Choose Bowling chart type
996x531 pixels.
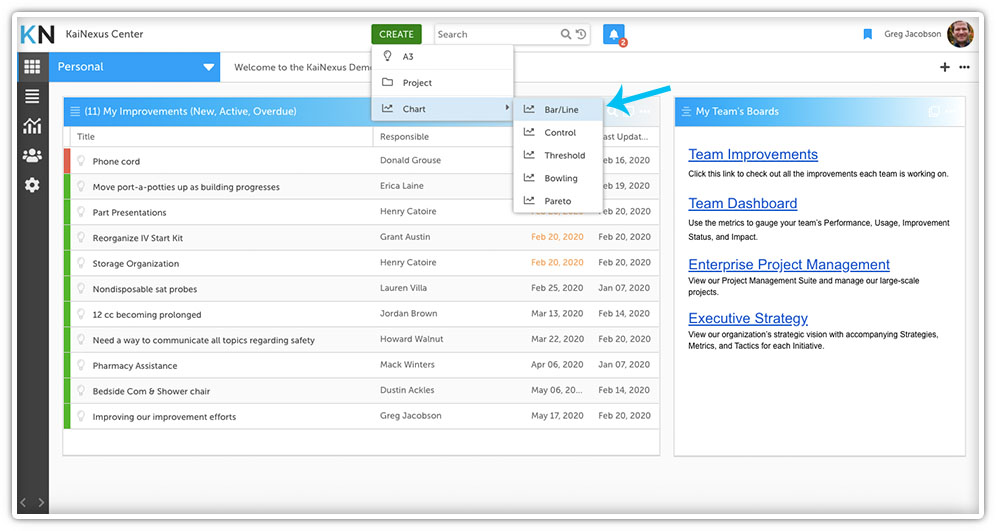pos(558,178)
